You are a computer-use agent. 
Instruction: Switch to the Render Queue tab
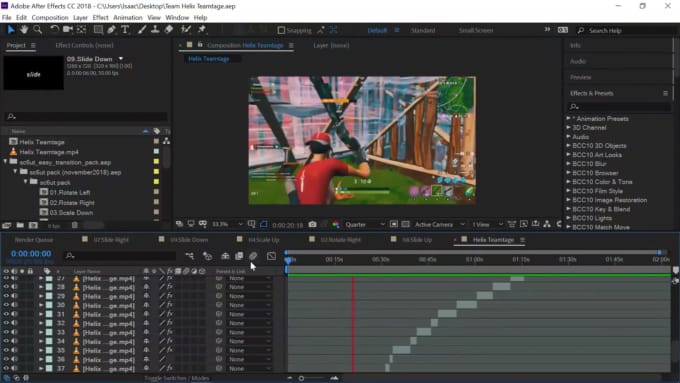click(x=34, y=240)
